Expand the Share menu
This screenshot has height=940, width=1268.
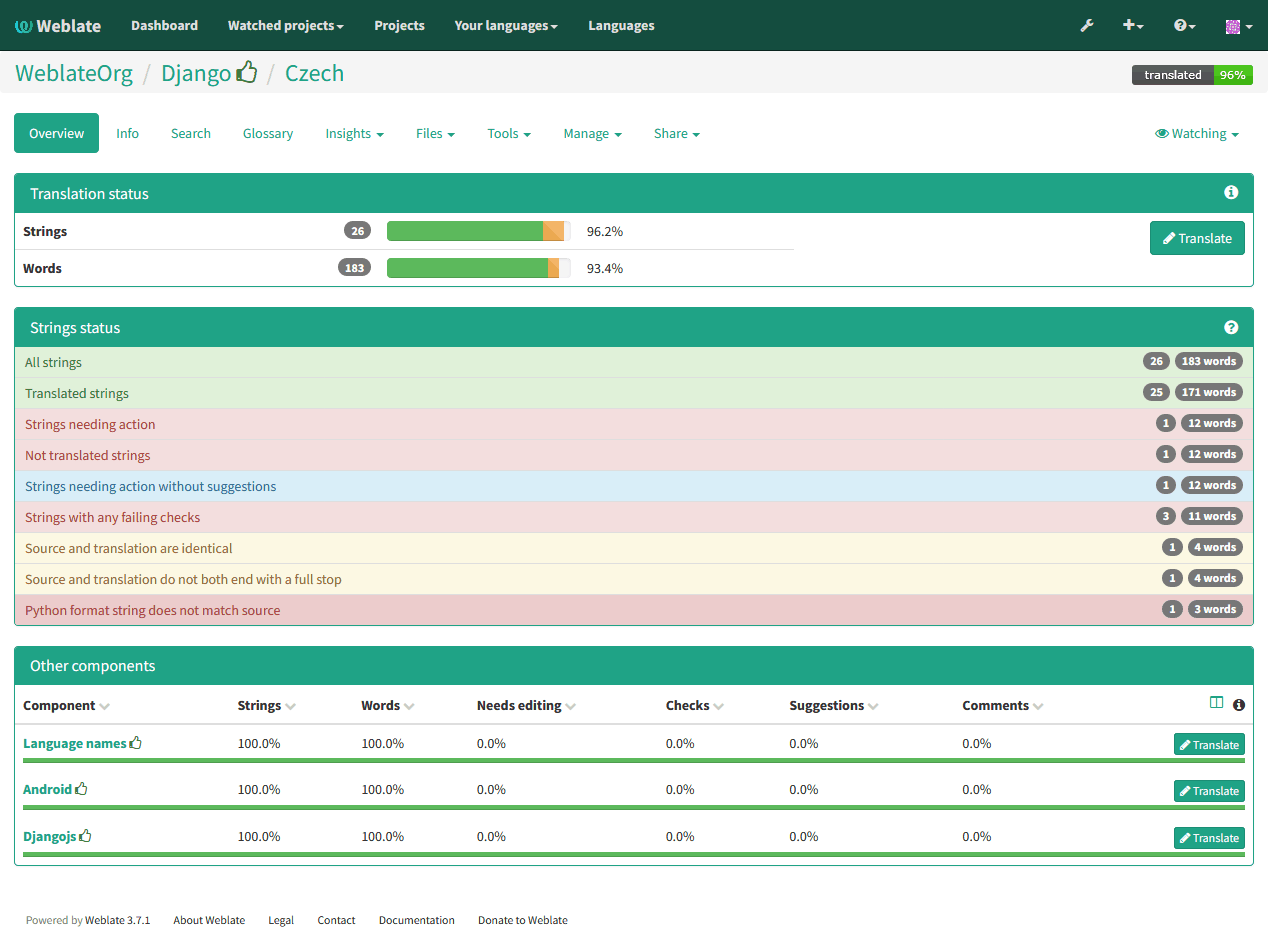[x=677, y=133]
